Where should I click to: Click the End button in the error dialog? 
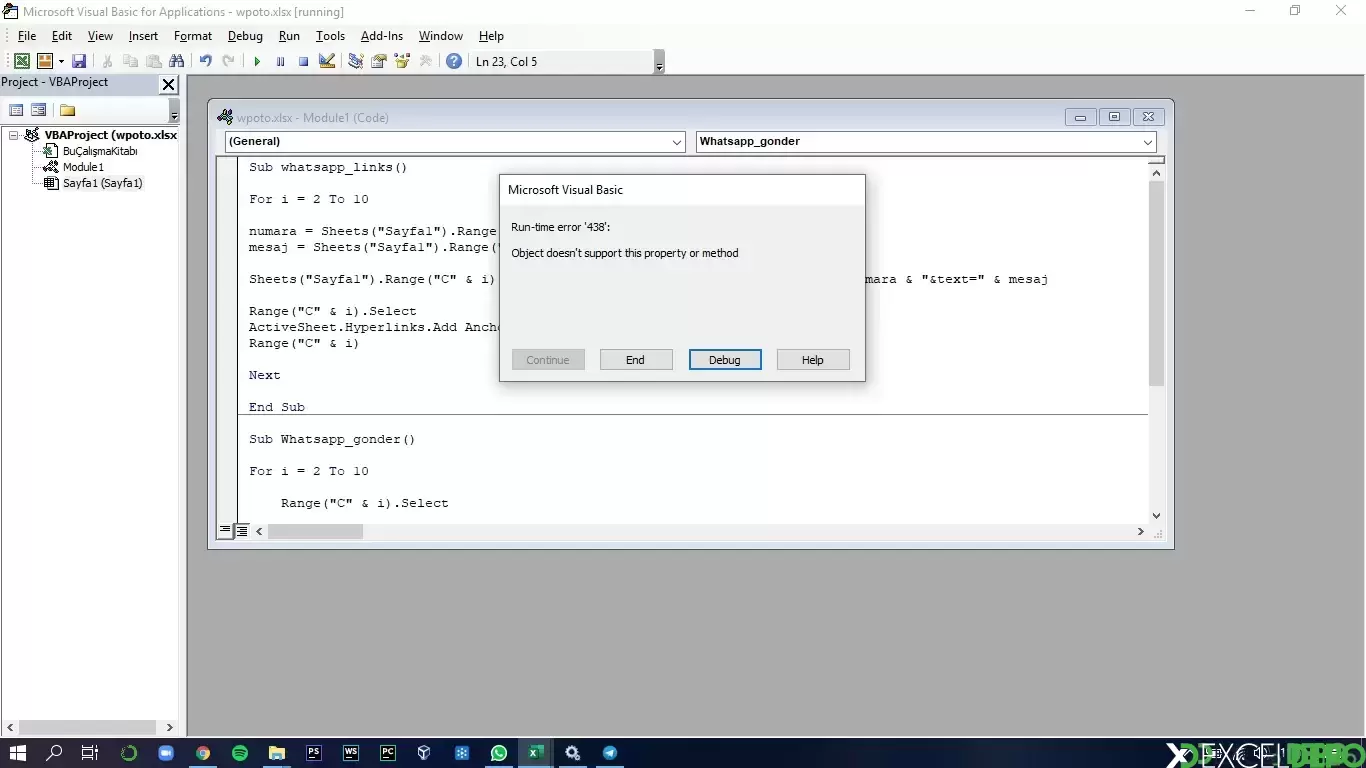coord(636,360)
